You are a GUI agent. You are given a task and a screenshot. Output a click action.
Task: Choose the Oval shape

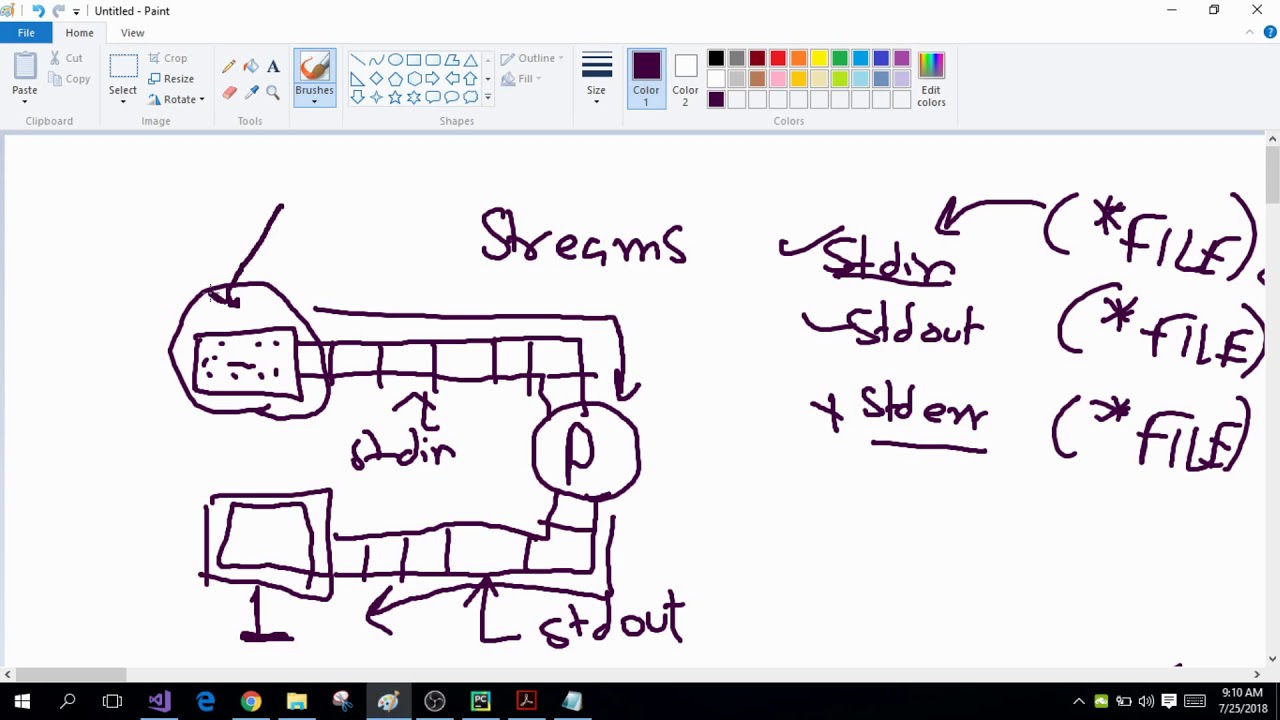[395, 60]
